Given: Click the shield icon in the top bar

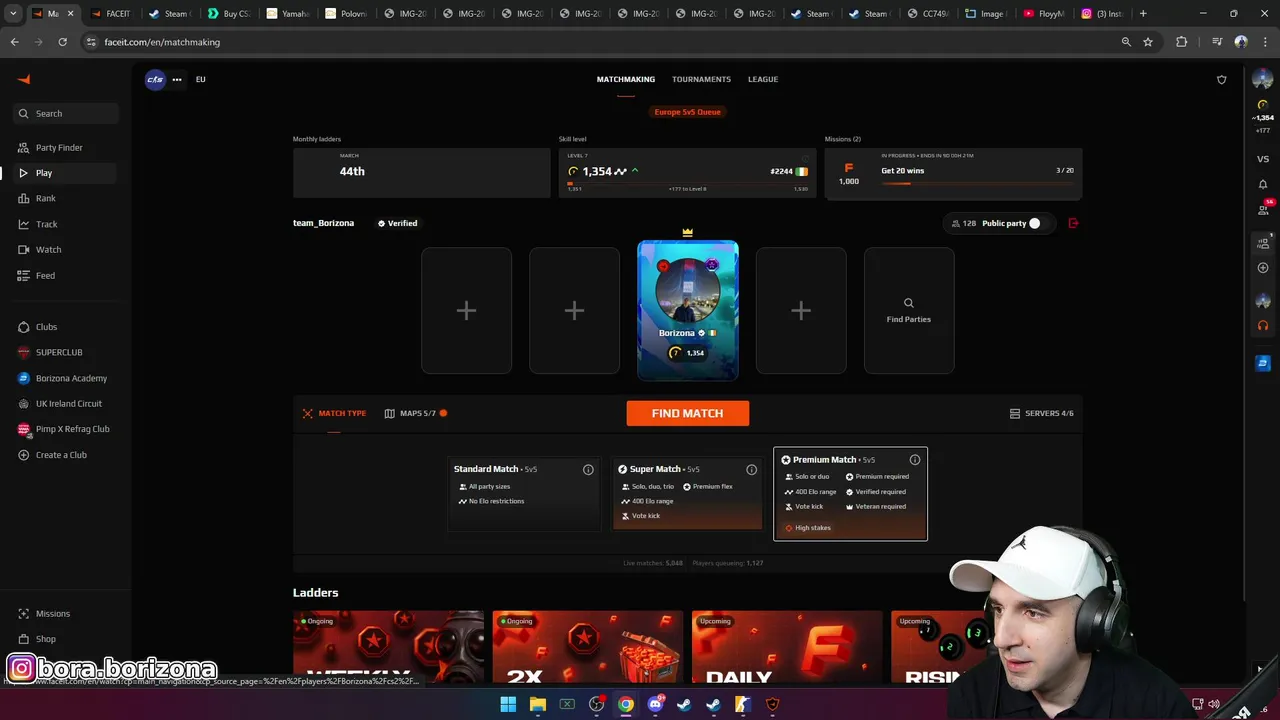Looking at the screenshot, I should click(x=1221, y=80).
